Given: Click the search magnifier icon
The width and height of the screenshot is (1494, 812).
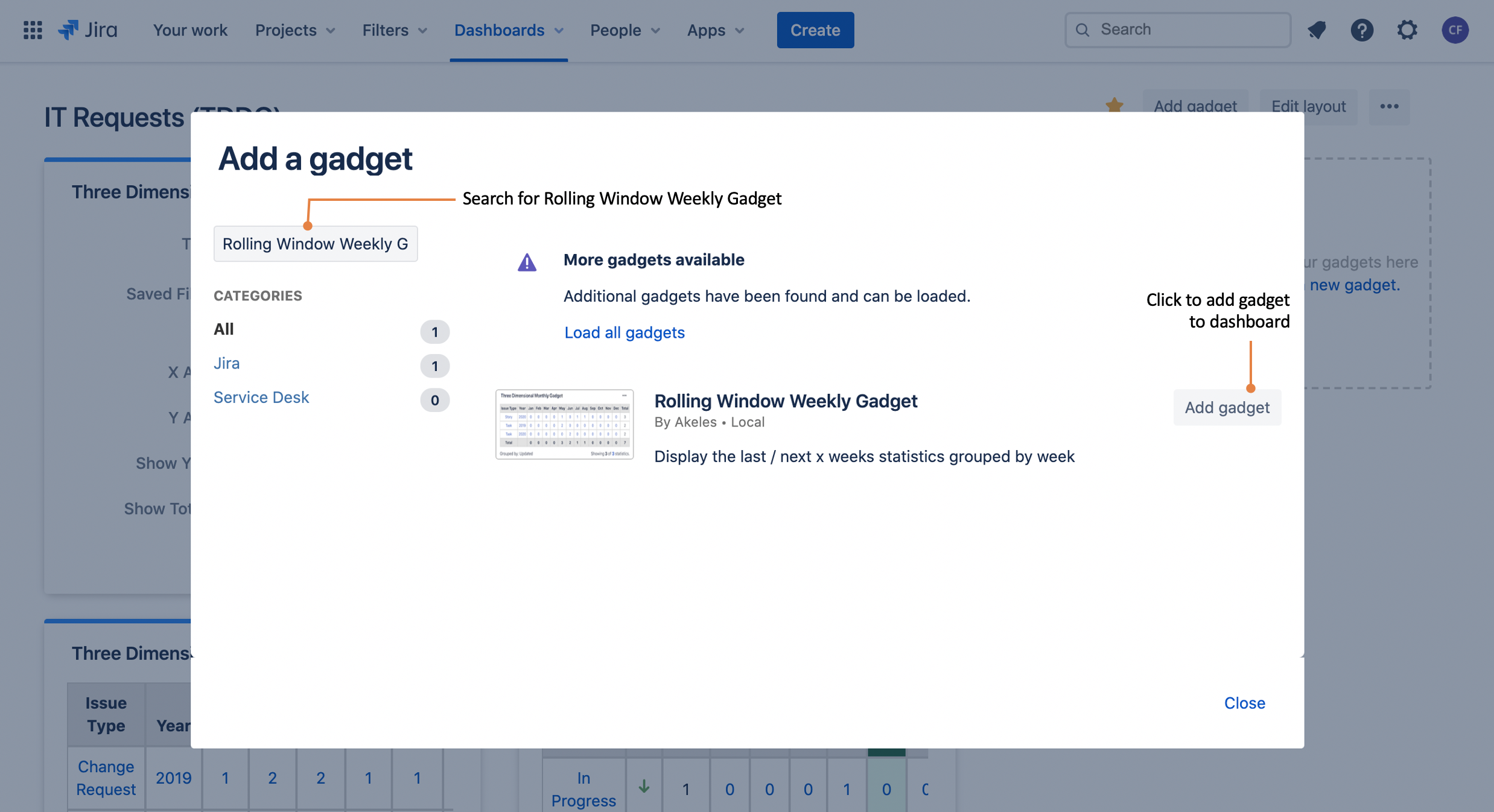Looking at the screenshot, I should [1083, 29].
